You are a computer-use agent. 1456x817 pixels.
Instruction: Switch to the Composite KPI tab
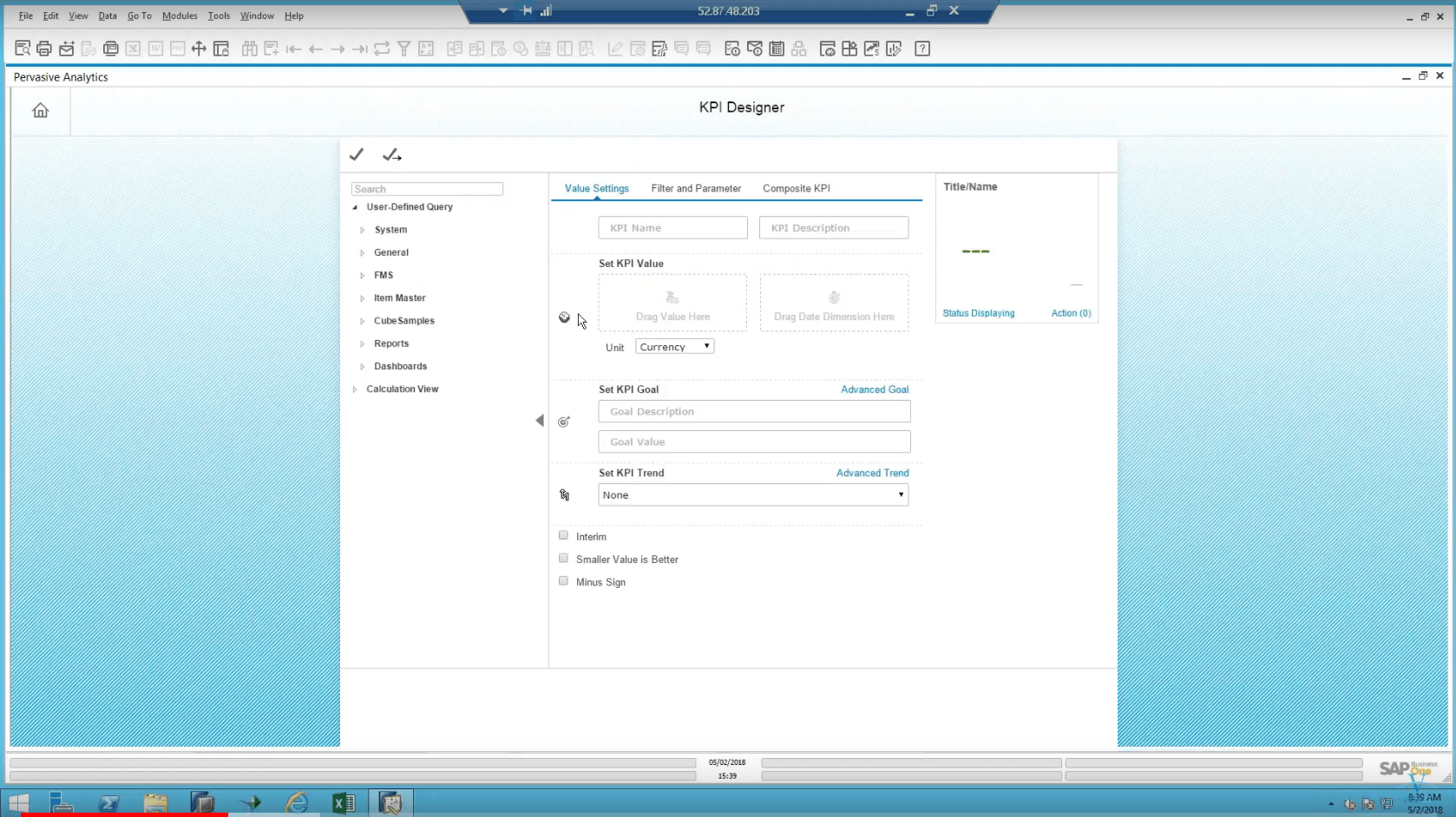(796, 188)
